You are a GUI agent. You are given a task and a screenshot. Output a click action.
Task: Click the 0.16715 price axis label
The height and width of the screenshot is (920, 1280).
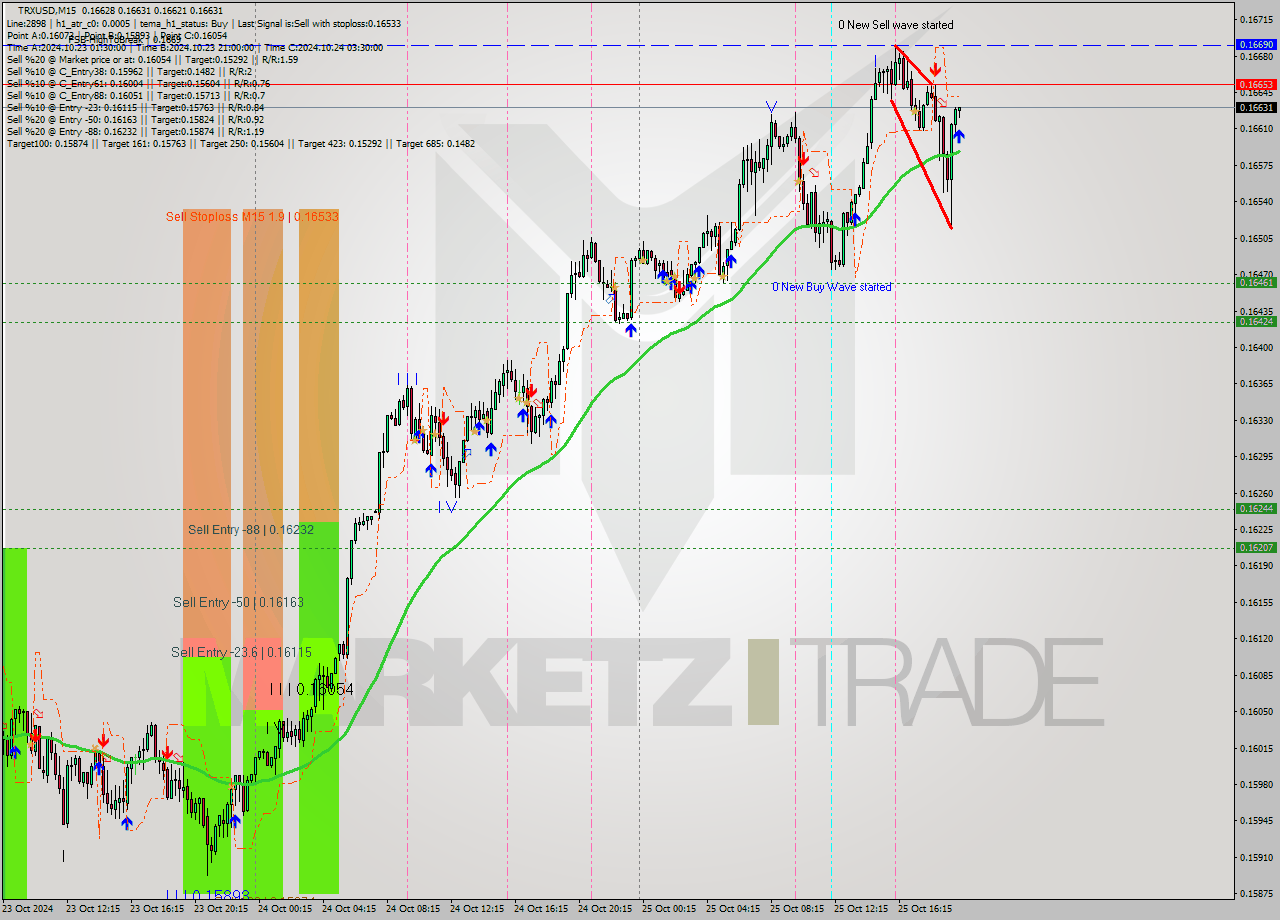coord(1256,19)
